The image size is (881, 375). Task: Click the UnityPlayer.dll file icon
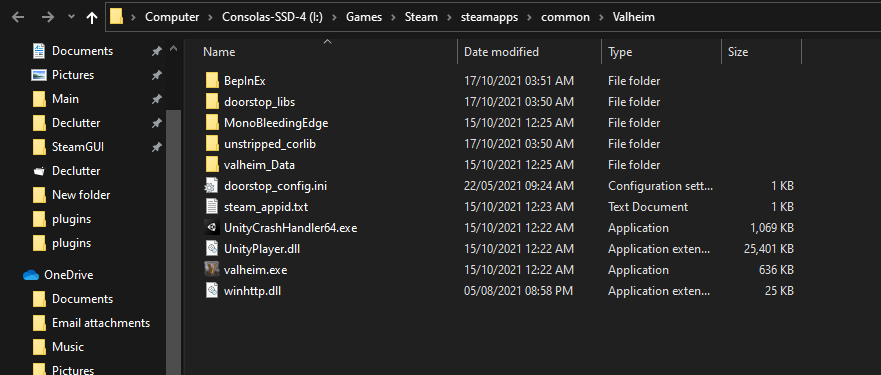coord(211,249)
